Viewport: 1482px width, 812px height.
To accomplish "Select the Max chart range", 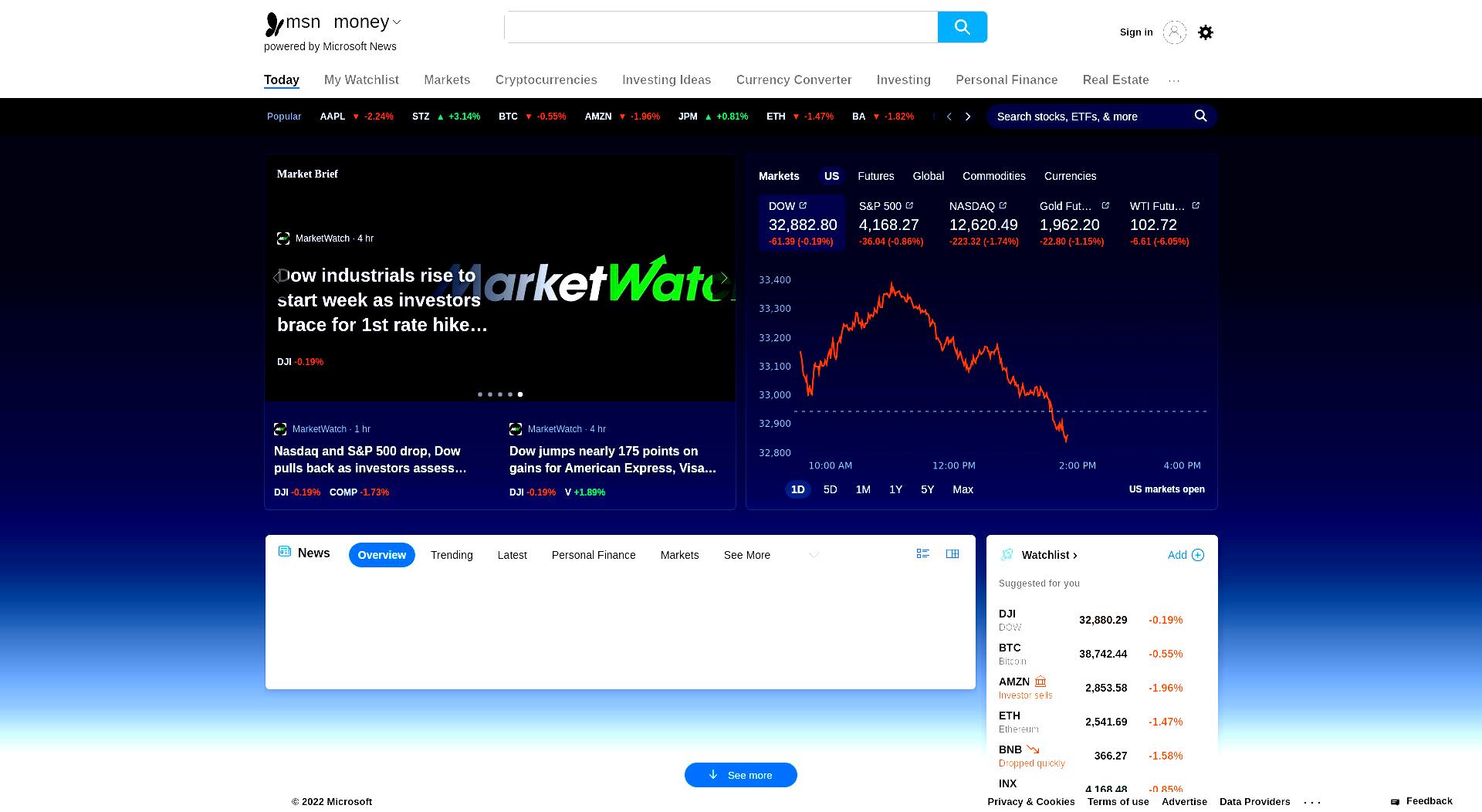I will point(963,489).
